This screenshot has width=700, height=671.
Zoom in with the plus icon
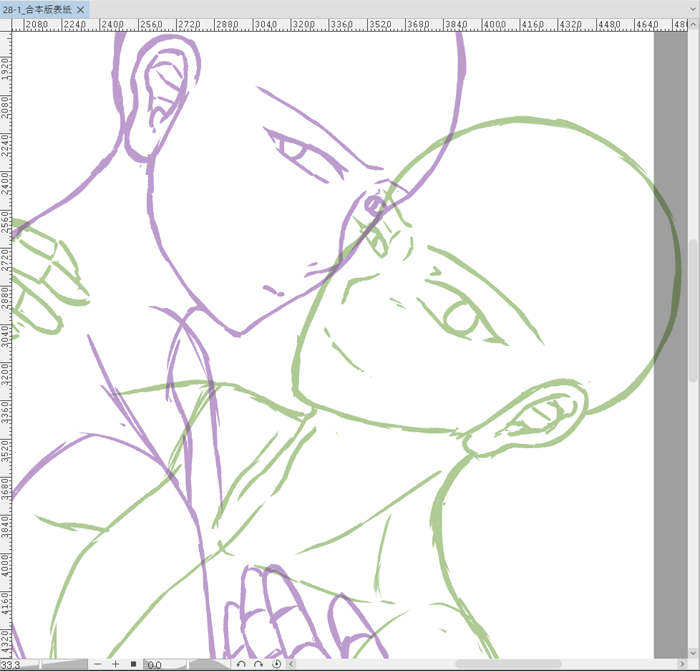click(115, 664)
